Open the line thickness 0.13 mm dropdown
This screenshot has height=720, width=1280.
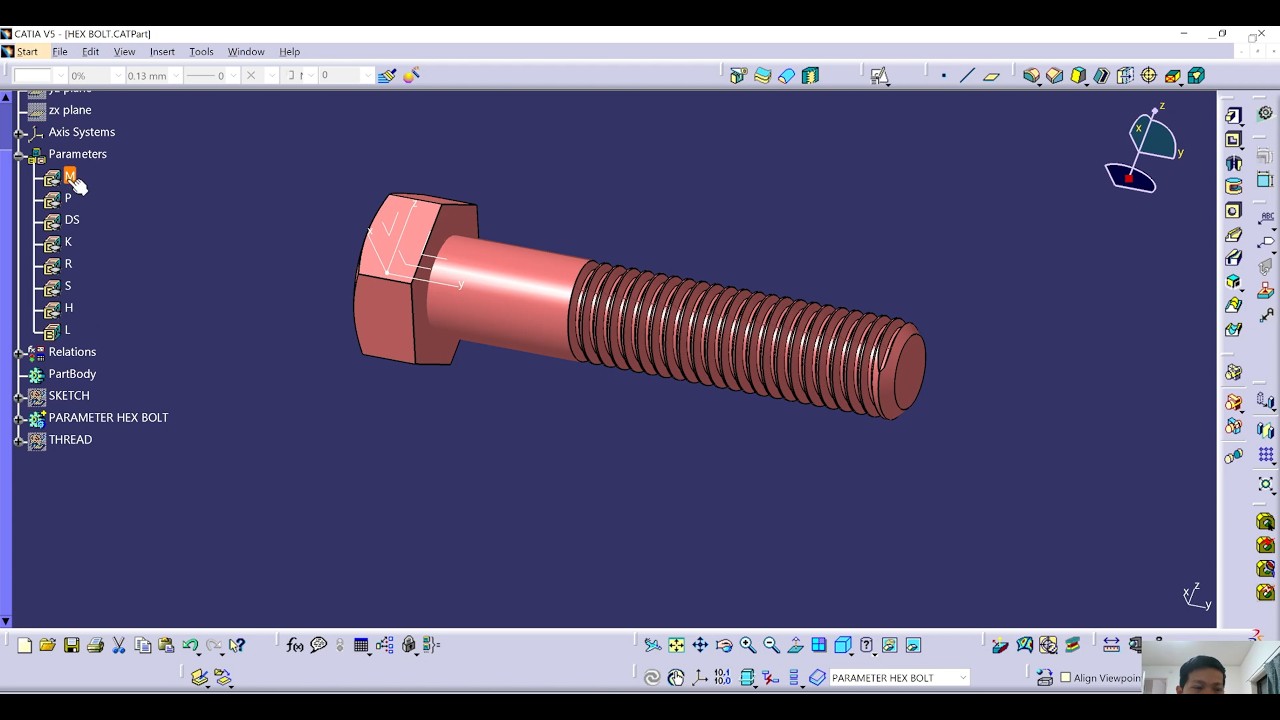click(176, 76)
